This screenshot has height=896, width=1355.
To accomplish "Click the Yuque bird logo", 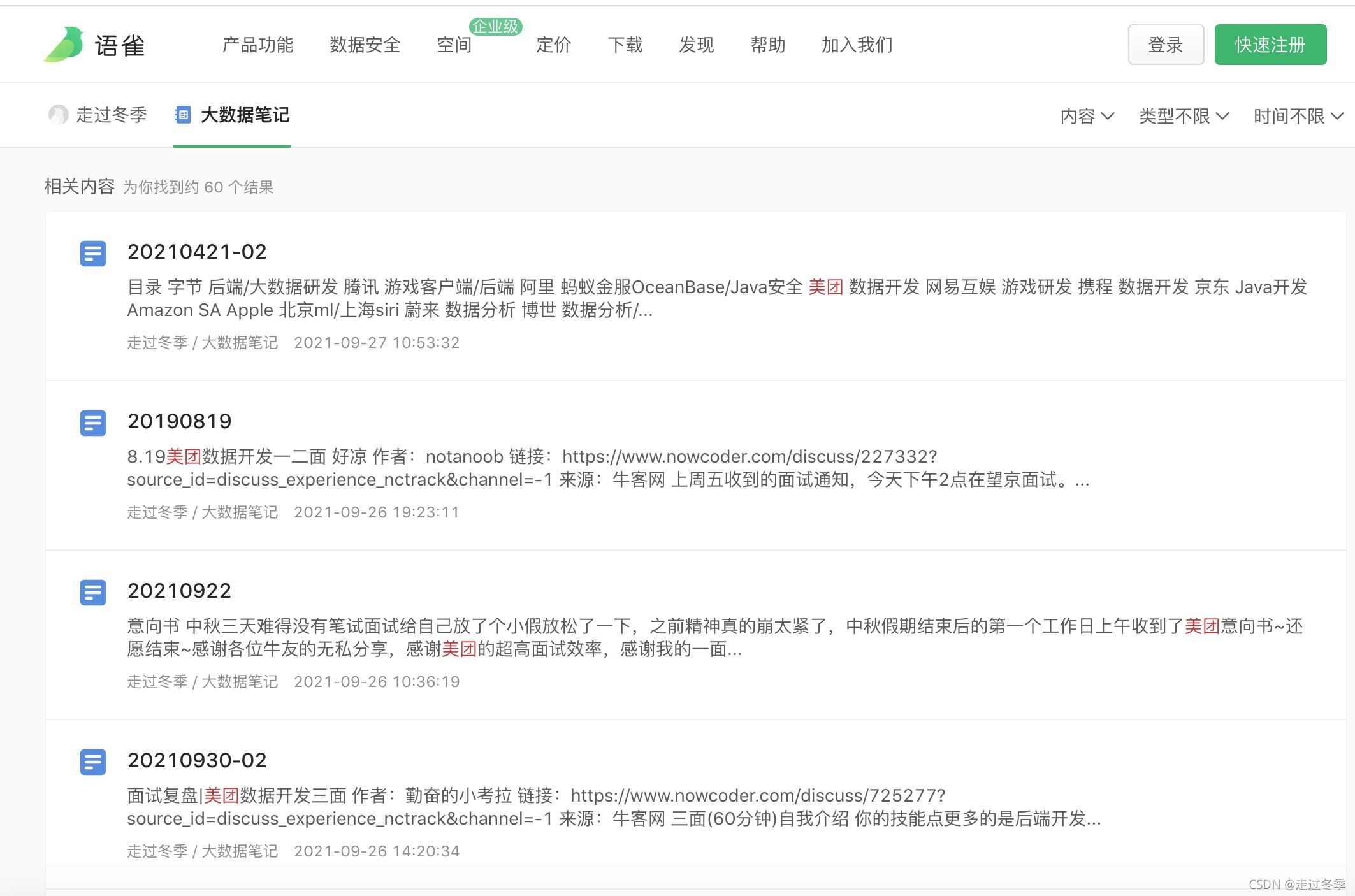I will (x=64, y=45).
